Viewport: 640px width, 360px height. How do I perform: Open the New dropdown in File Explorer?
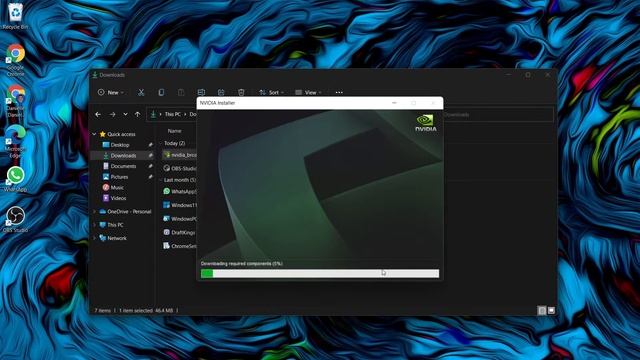pyautogui.click(x=111, y=93)
